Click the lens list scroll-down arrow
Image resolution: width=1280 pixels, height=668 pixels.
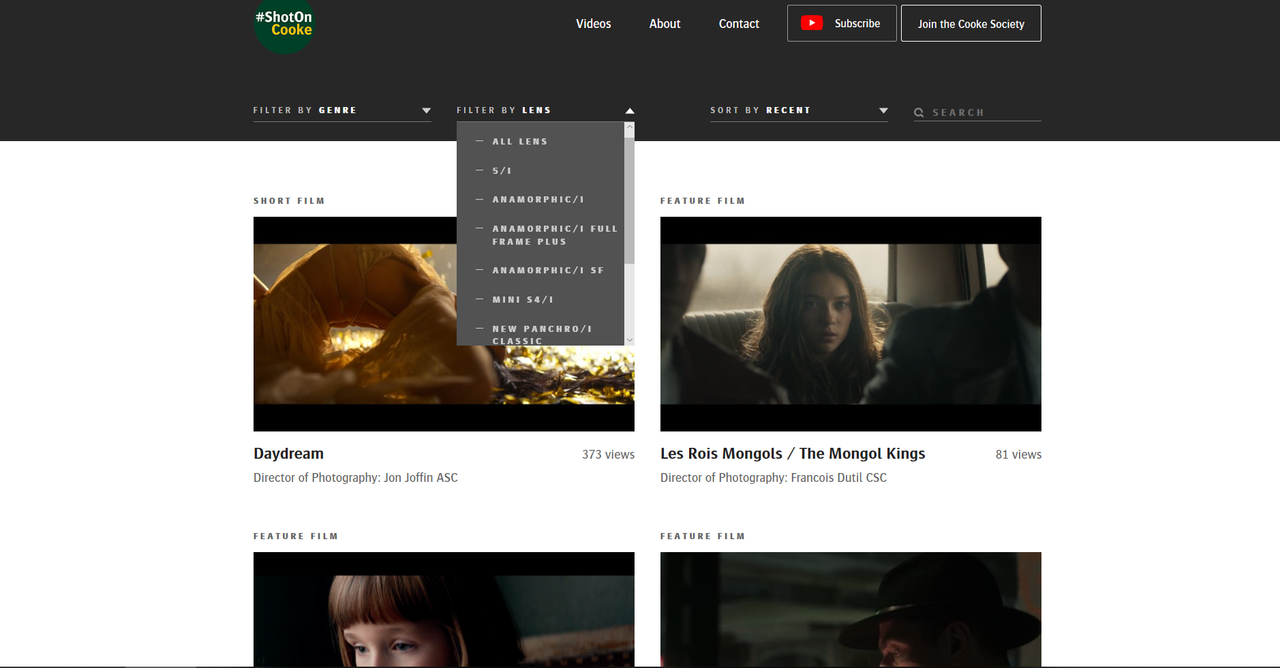pyautogui.click(x=629, y=340)
